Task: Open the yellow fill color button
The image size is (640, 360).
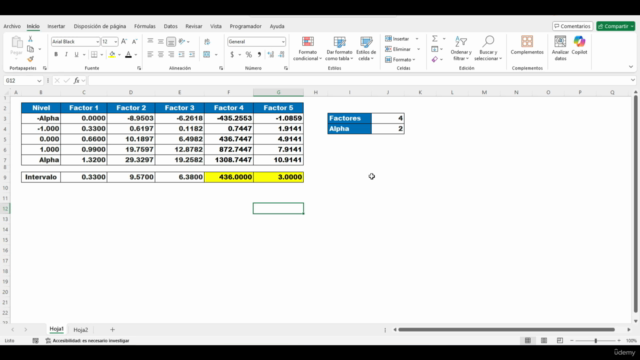Action: (x=112, y=55)
